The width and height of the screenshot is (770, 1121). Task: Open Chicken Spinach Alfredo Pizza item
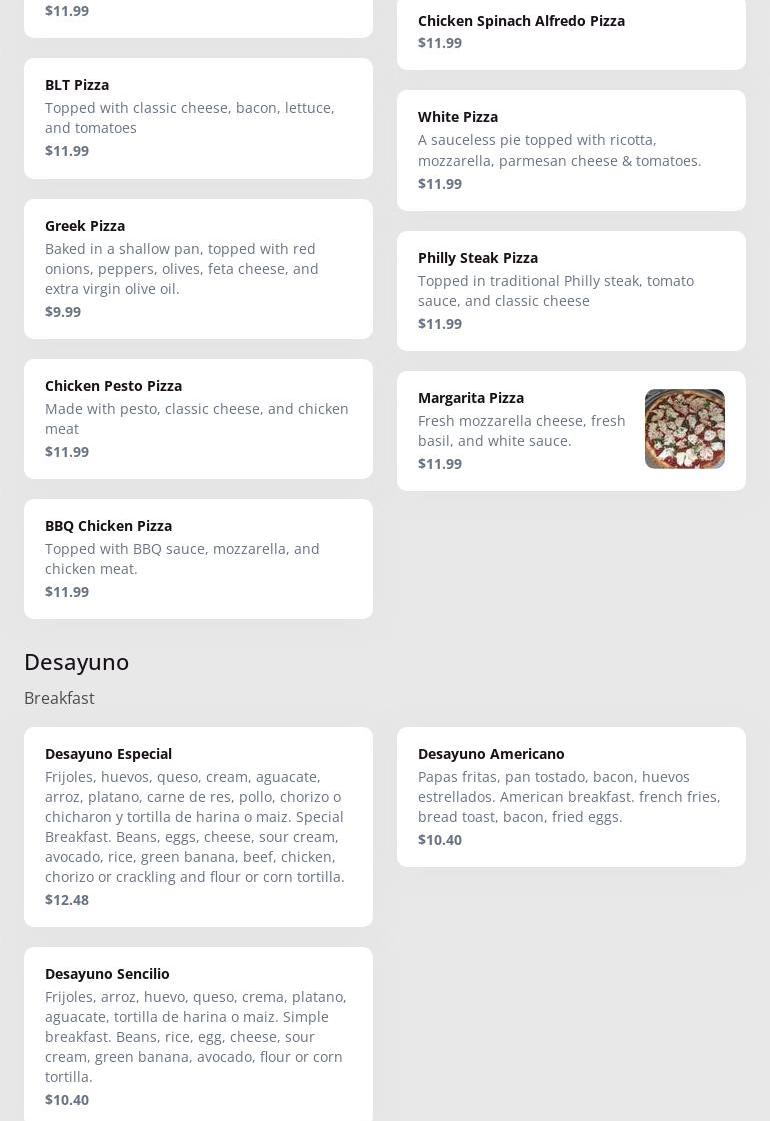(521, 21)
